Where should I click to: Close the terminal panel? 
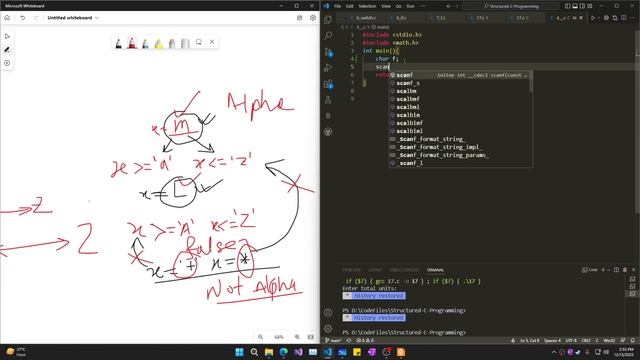tap(634, 270)
